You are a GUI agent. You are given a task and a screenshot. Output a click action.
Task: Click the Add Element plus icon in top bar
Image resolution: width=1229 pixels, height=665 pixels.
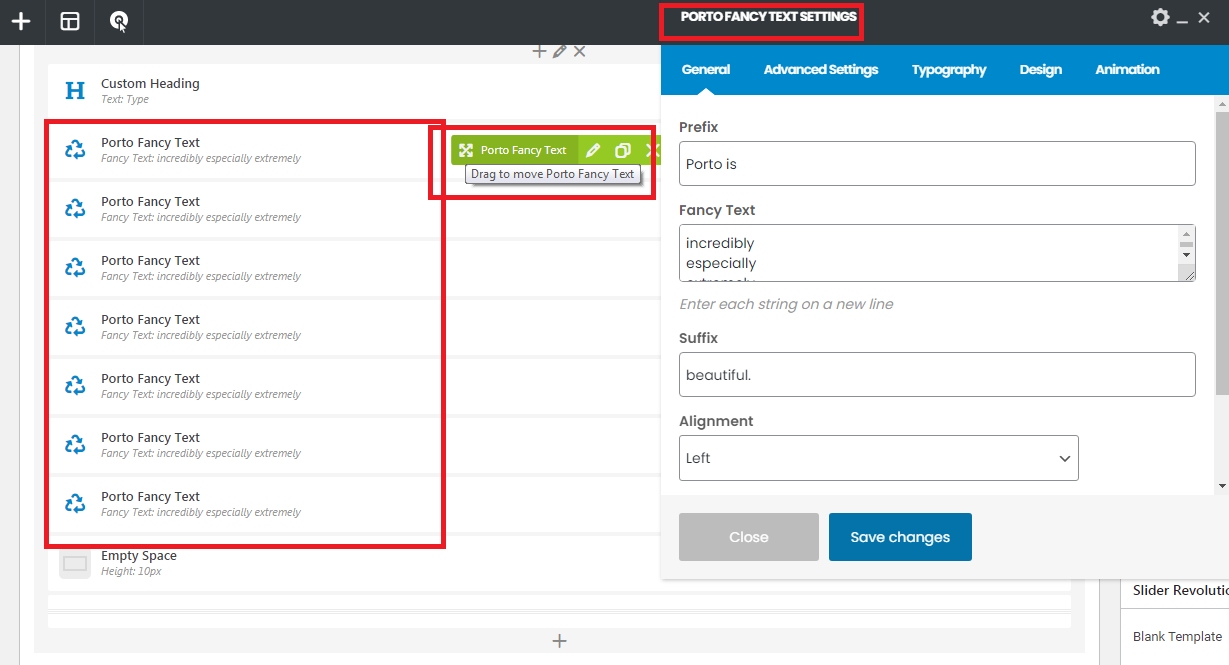pyautogui.click(x=21, y=21)
